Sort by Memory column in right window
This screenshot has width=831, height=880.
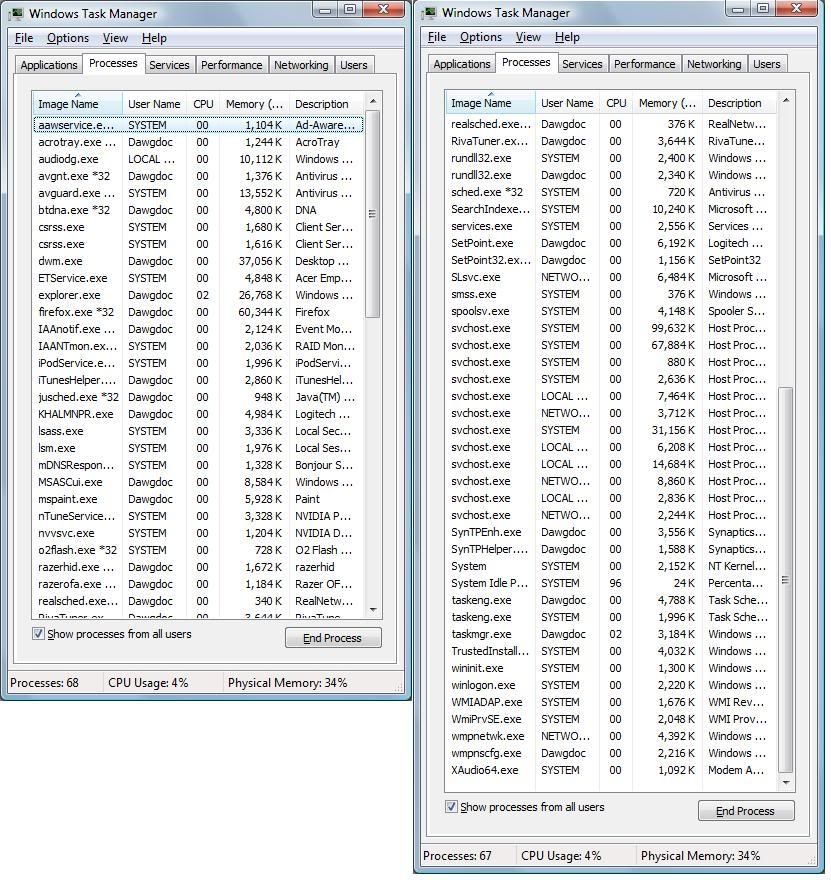click(667, 103)
